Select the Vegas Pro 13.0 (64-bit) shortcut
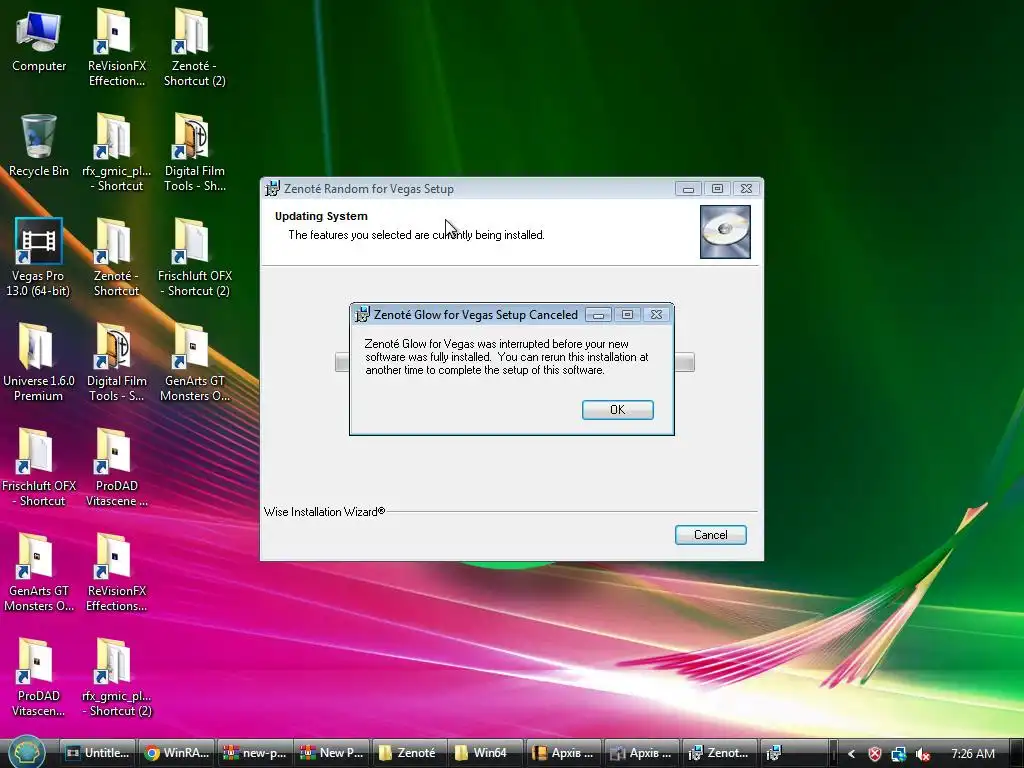This screenshot has width=1024, height=768. coord(38,257)
